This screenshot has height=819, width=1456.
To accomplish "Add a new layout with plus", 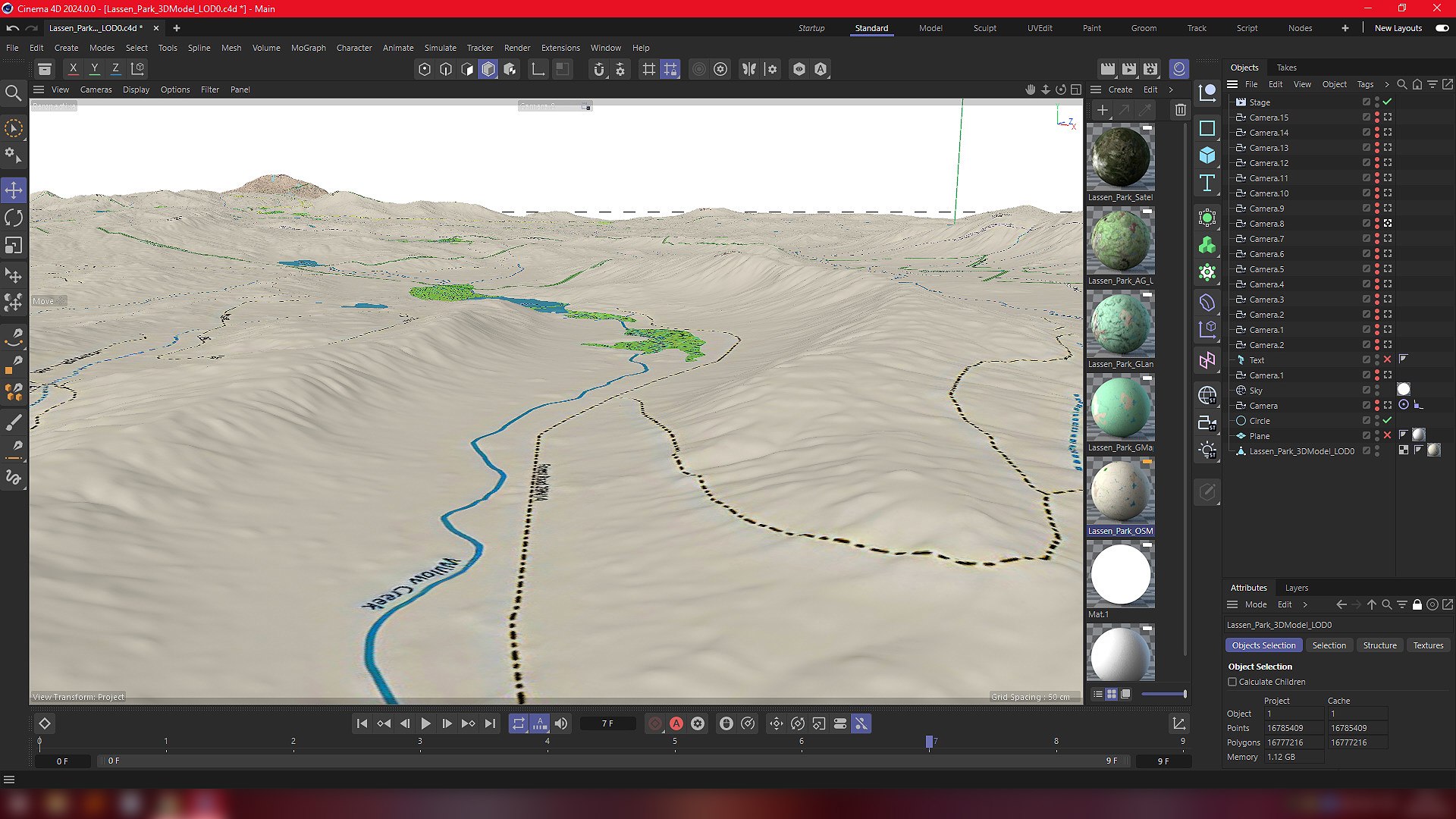I will pos(1345,28).
